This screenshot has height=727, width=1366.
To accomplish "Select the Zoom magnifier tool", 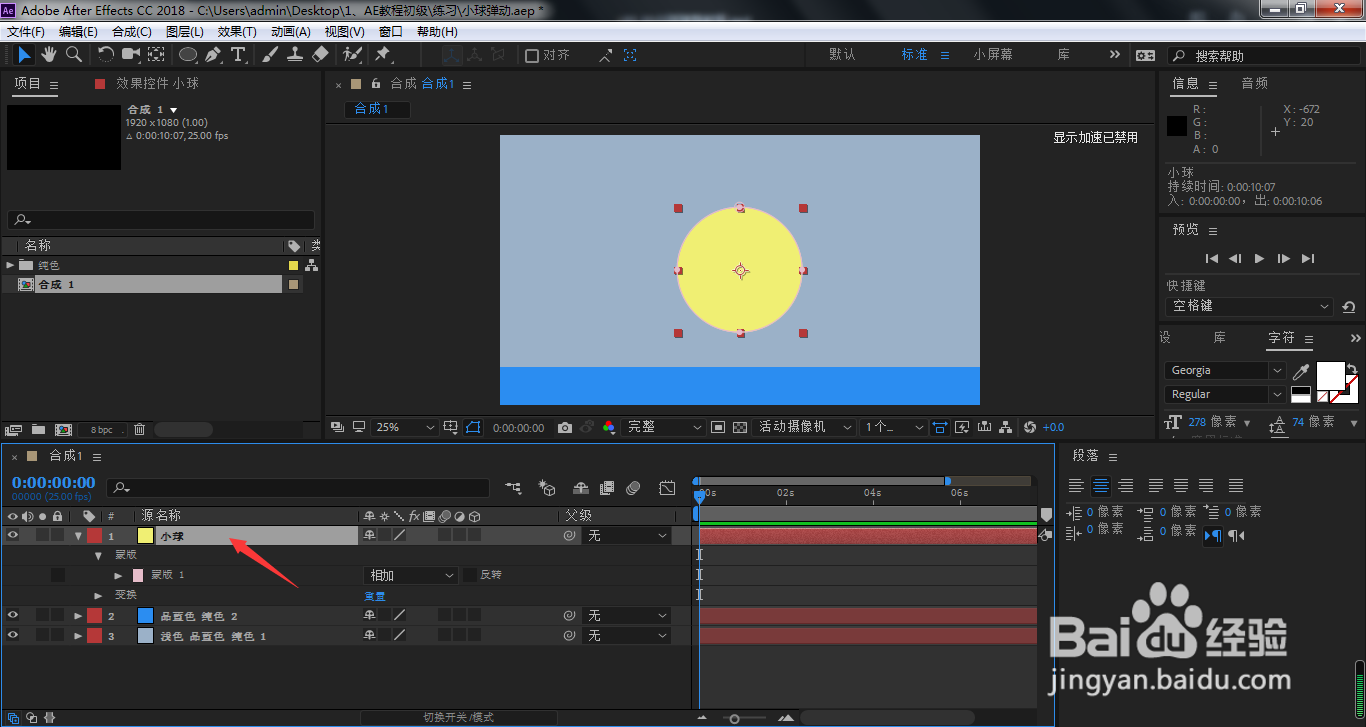I will click(74, 54).
